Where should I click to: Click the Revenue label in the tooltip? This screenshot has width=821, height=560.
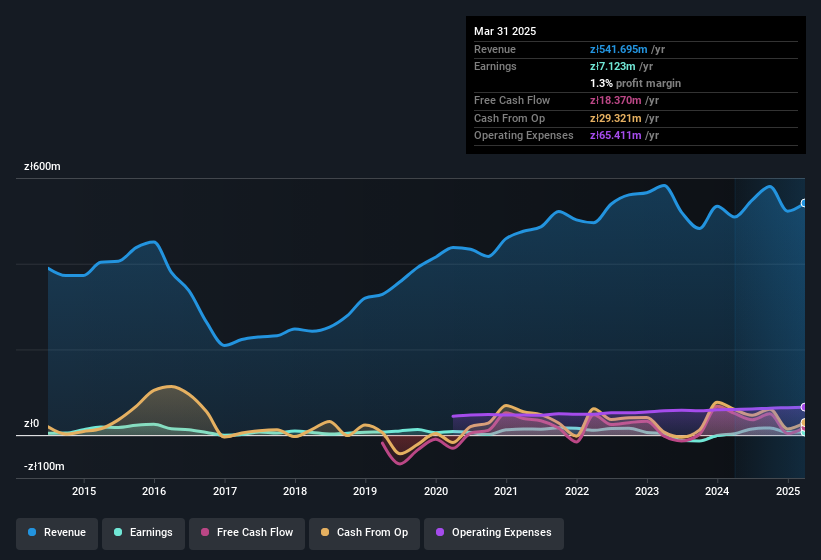pyautogui.click(x=495, y=49)
